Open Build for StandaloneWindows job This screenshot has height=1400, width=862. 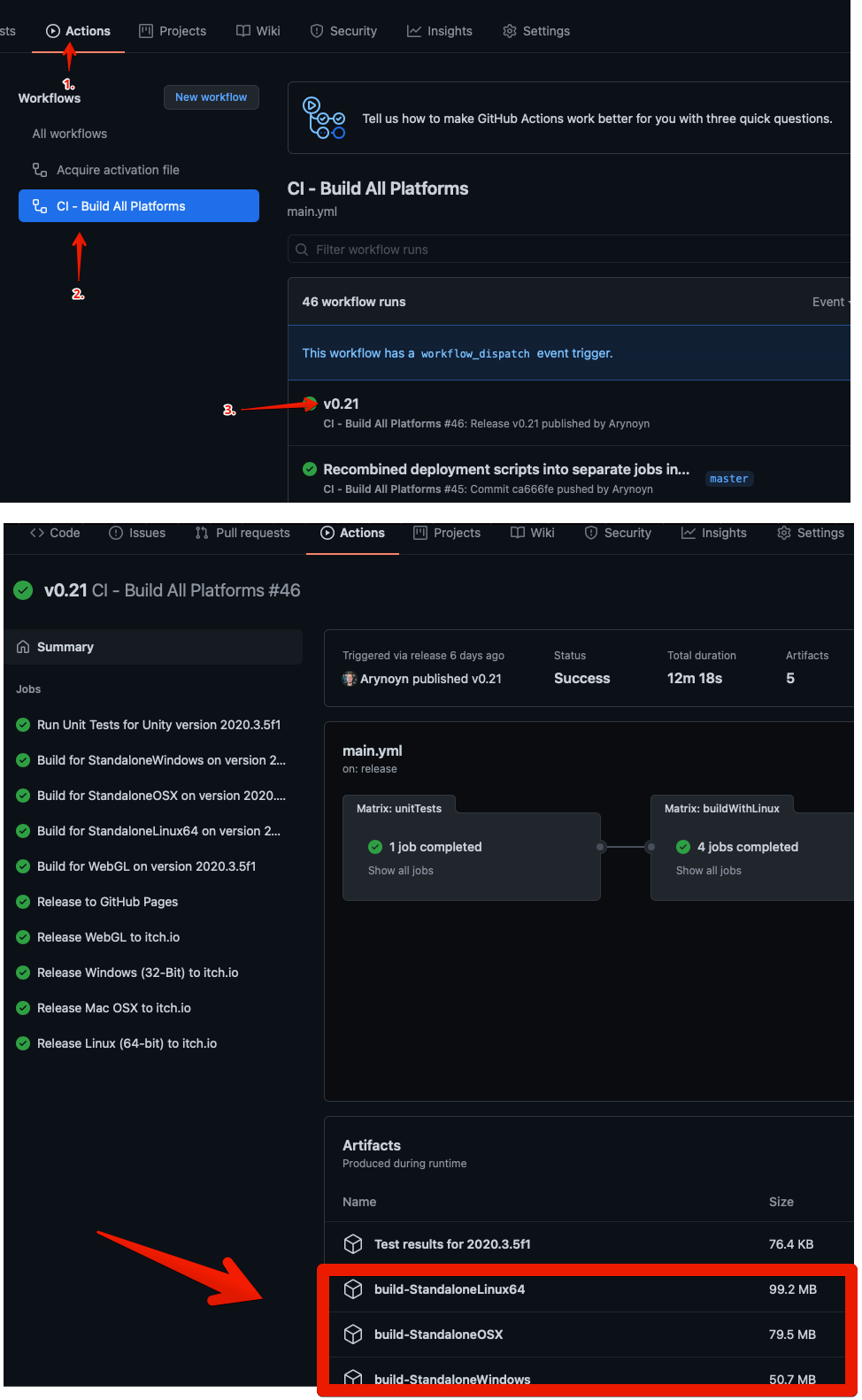tap(161, 760)
